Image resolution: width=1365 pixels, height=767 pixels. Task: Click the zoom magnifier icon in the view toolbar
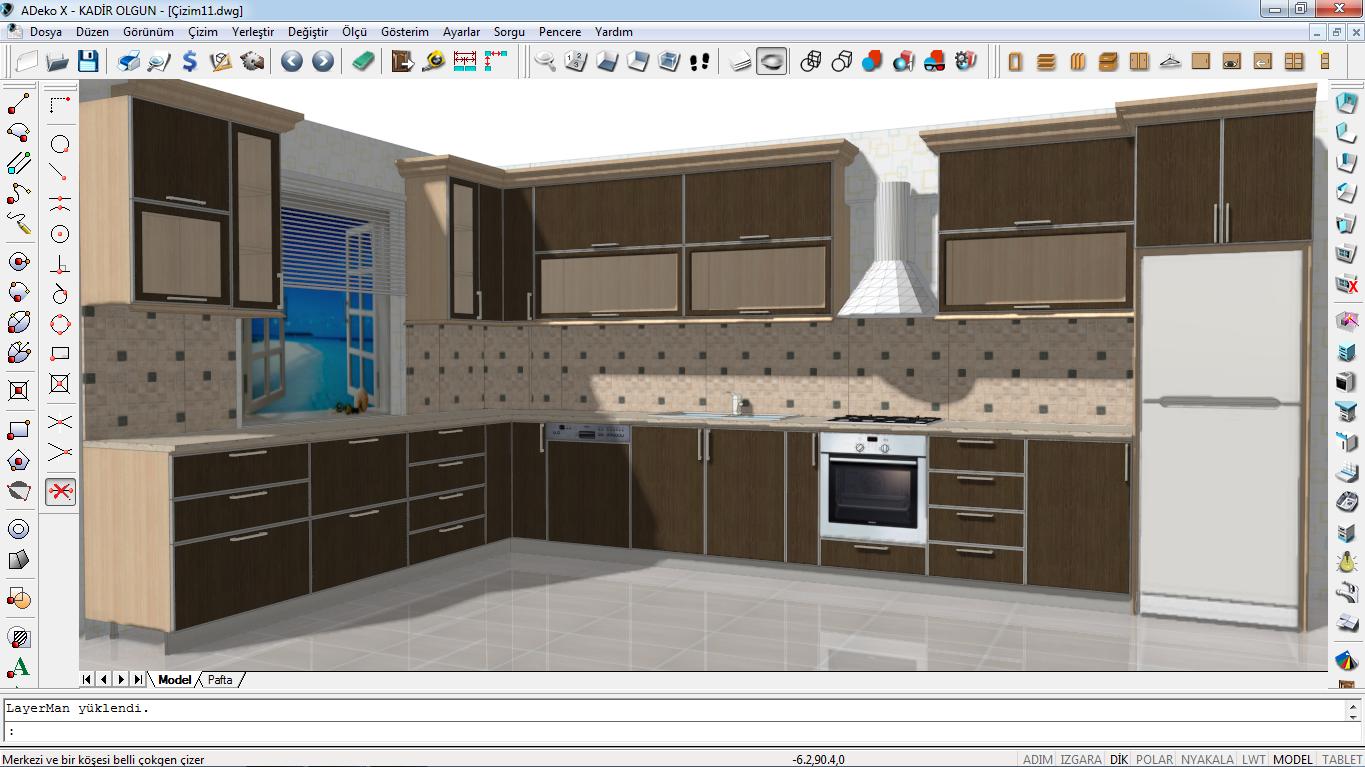point(545,62)
